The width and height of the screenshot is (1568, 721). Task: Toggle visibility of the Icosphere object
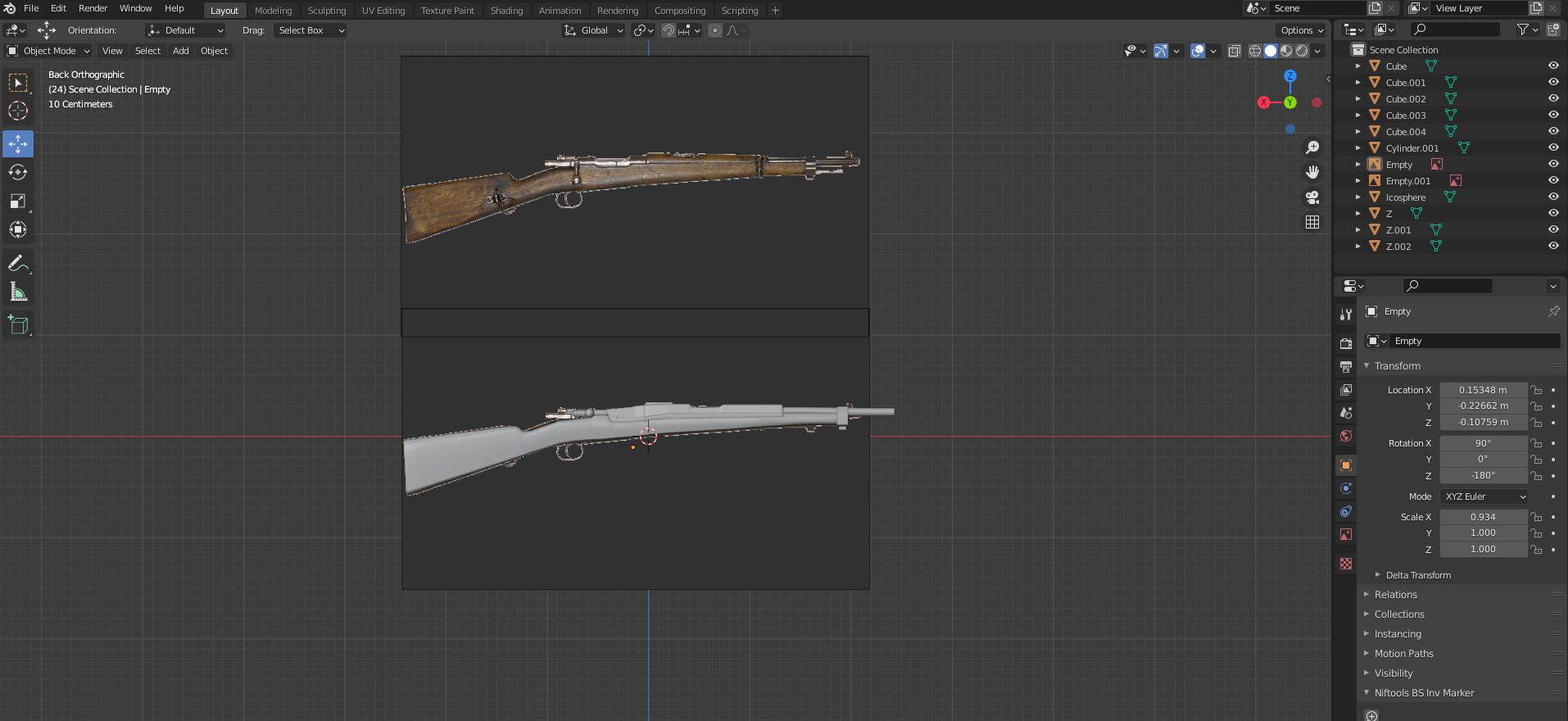tap(1552, 197)
